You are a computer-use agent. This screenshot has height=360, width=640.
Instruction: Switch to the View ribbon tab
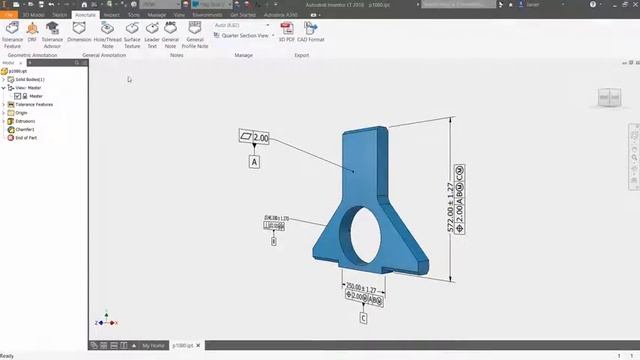tap(179, 15)
